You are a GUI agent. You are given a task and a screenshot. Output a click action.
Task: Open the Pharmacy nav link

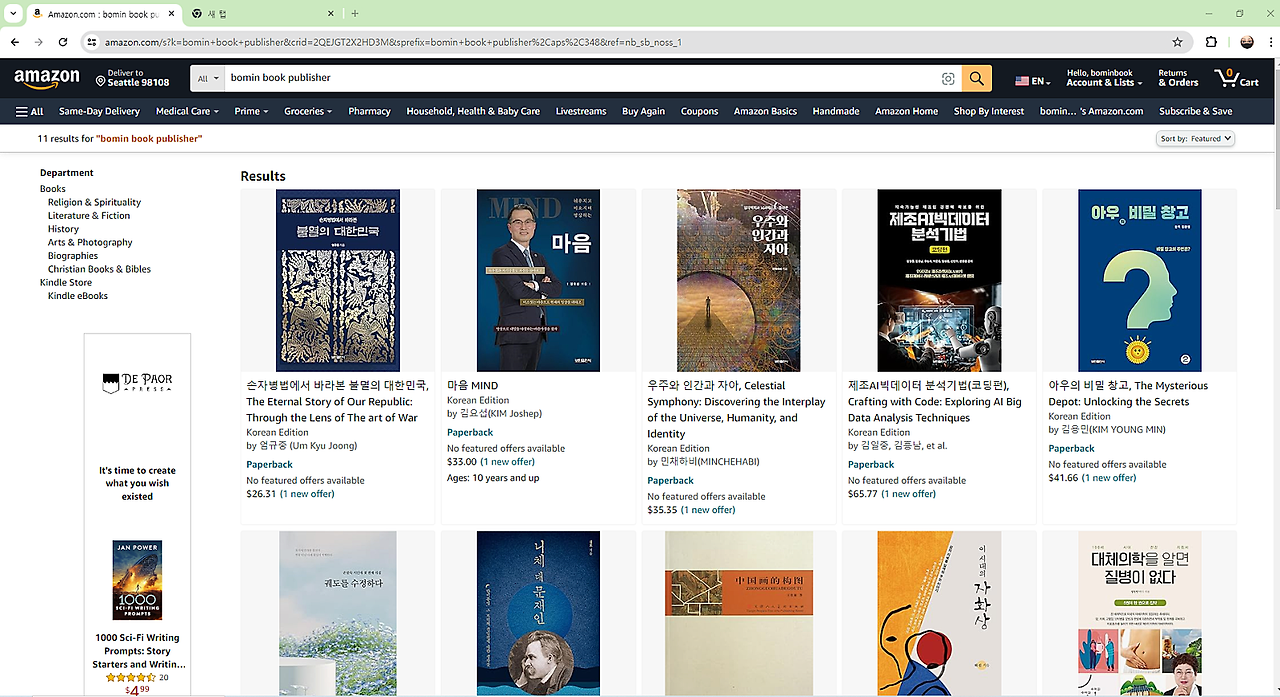(x=369, y=111)
